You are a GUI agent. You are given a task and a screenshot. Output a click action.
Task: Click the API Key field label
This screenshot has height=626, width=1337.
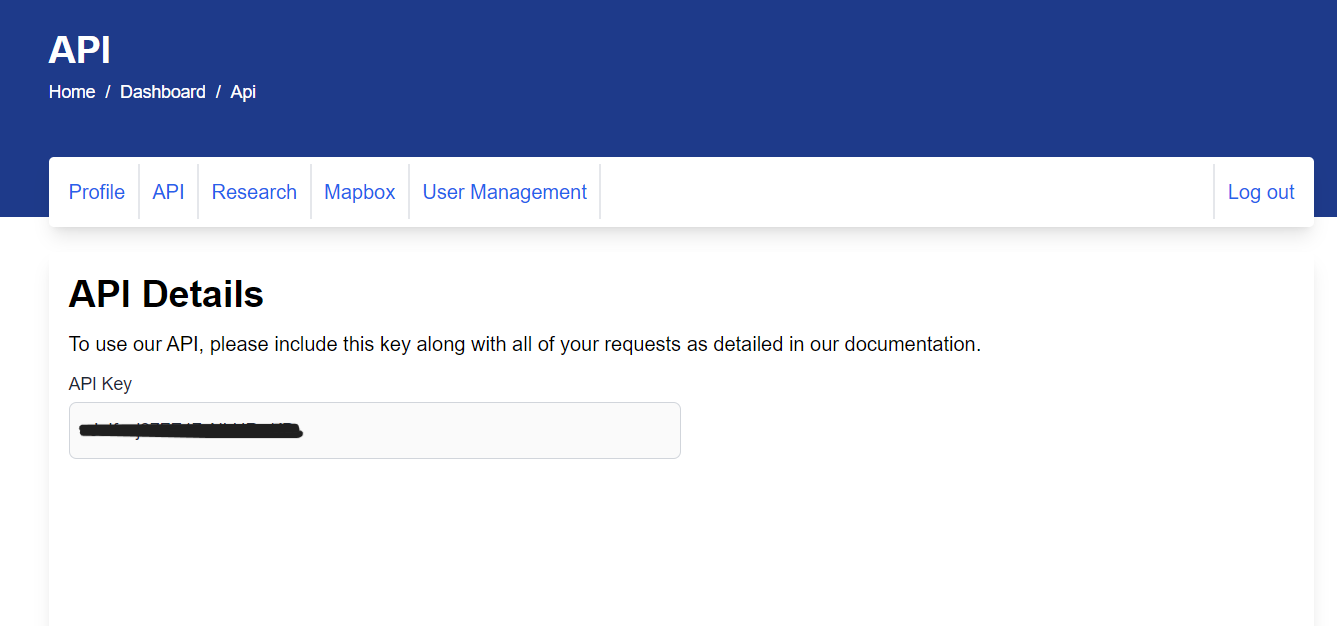(x=100, y=384)
